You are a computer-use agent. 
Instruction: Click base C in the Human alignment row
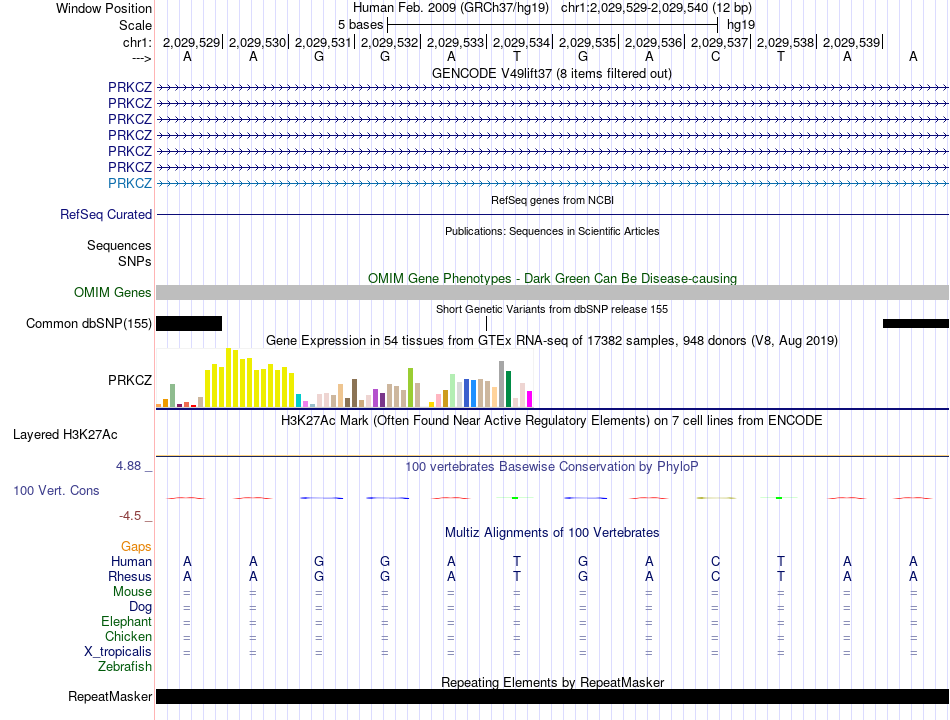tap(716, 561)
